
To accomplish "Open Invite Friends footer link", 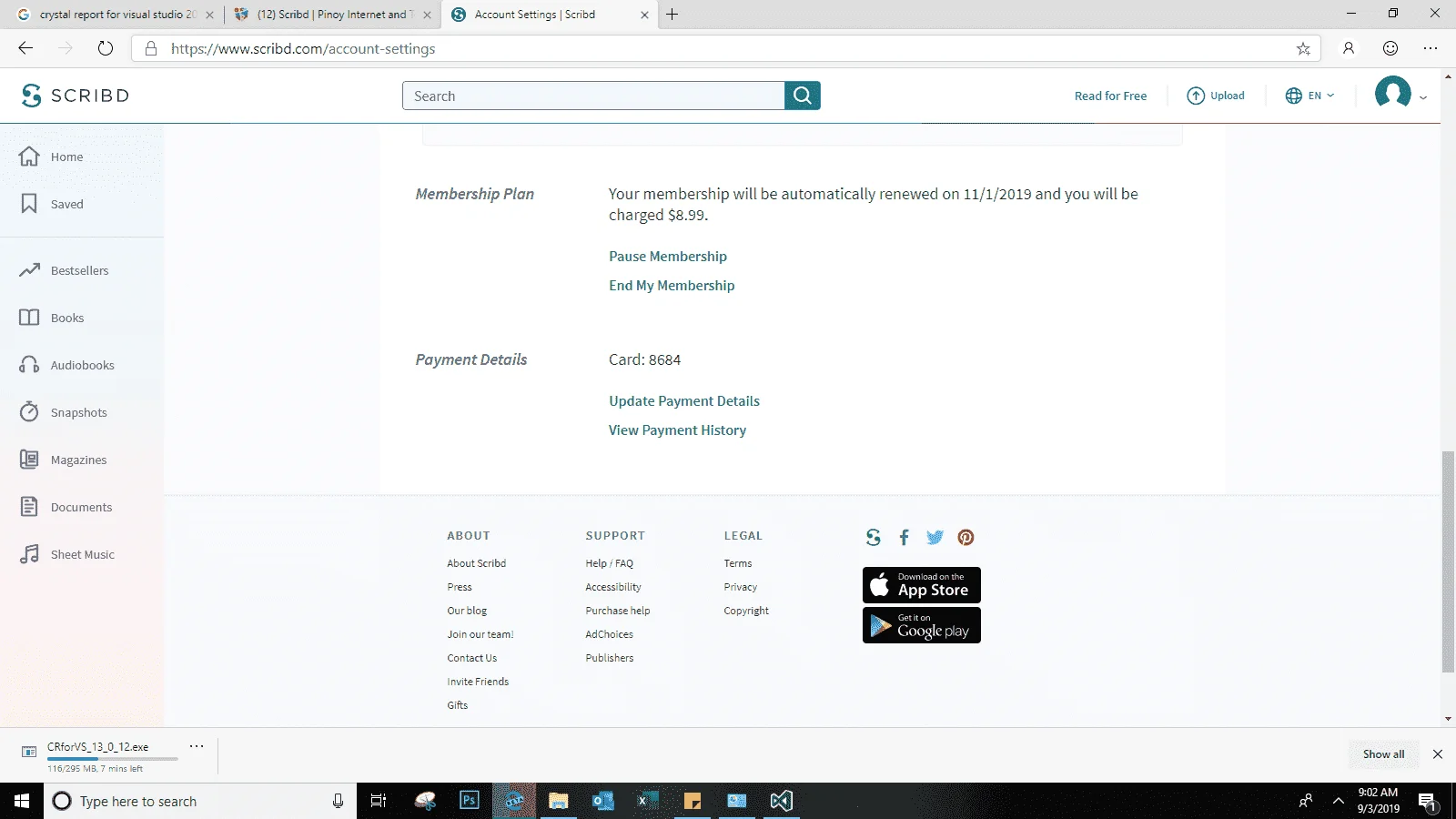I will click(x=478, y=682).
